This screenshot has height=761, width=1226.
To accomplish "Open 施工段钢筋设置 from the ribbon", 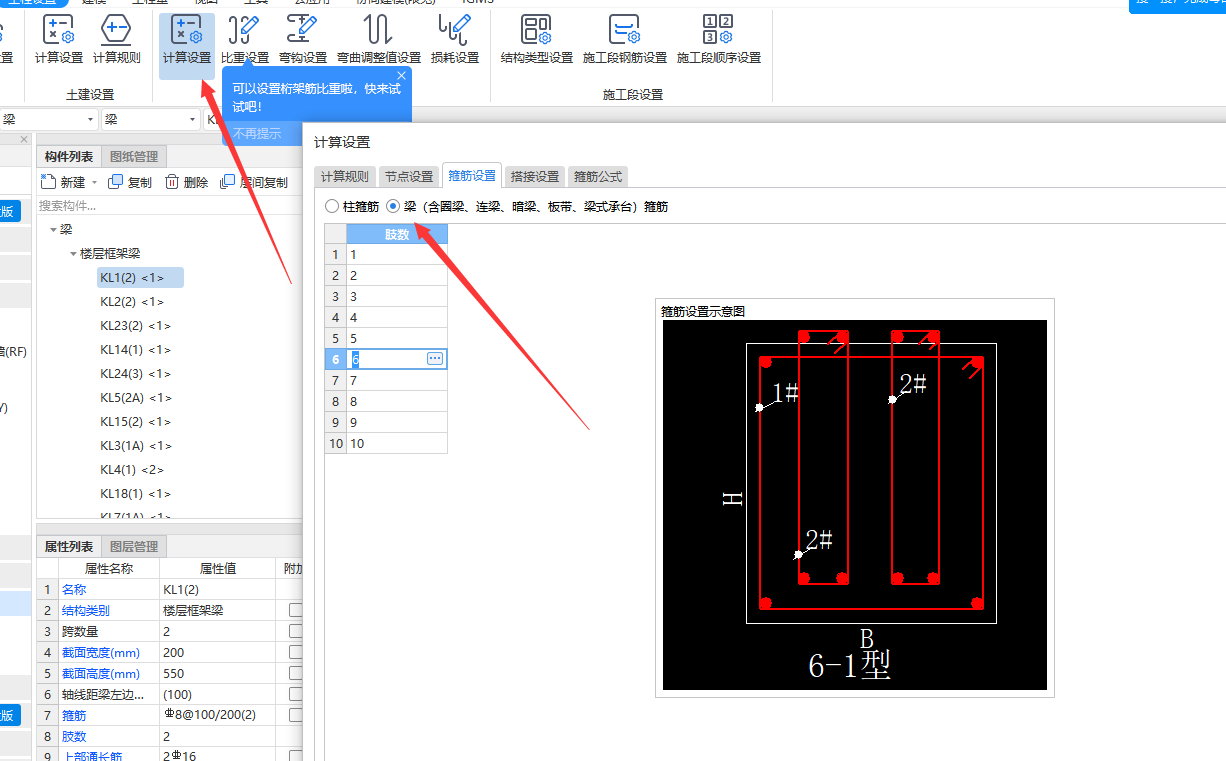I will pyautogui.click(x=625, y=39).
